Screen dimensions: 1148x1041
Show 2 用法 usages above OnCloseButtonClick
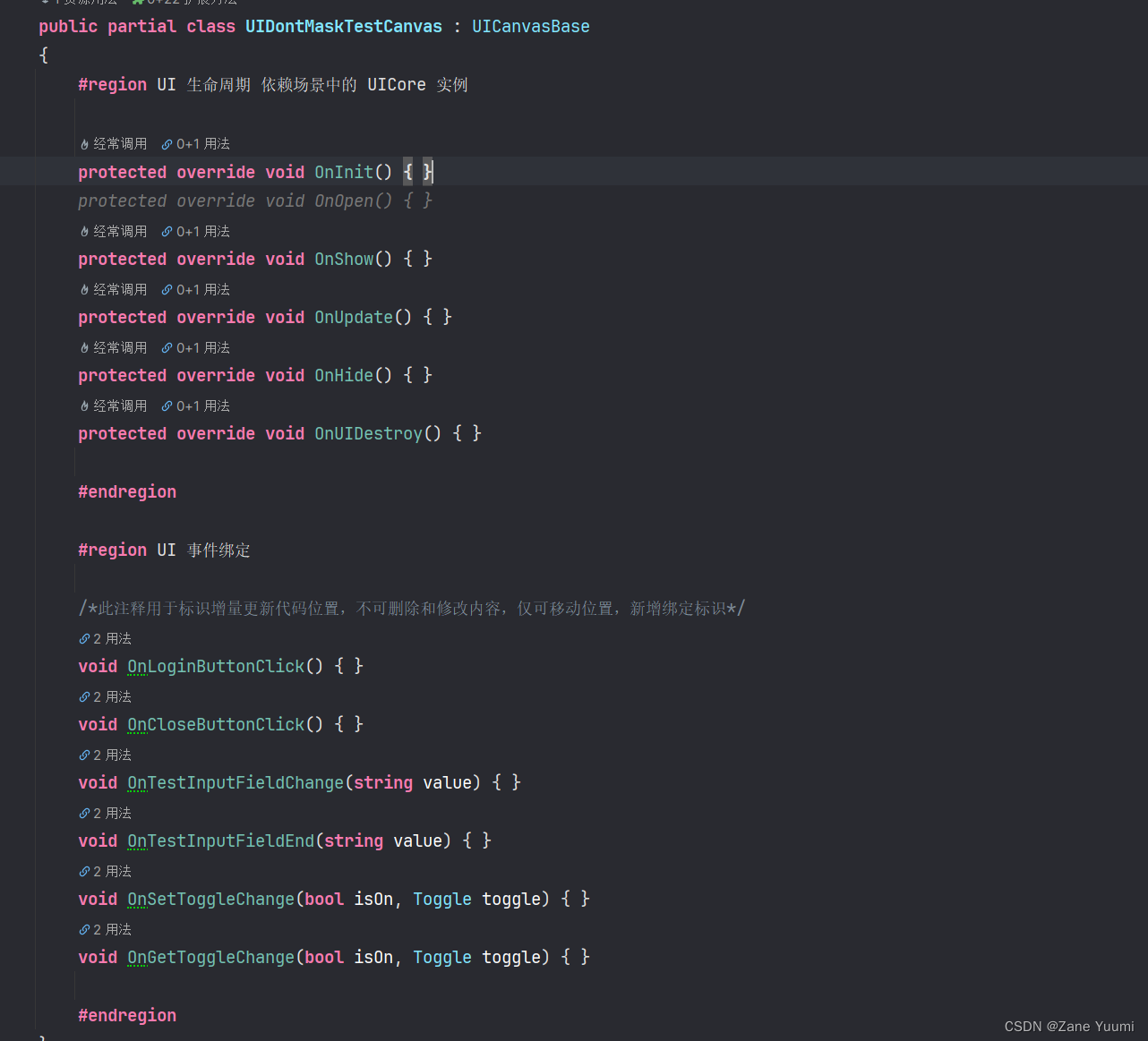105,697
